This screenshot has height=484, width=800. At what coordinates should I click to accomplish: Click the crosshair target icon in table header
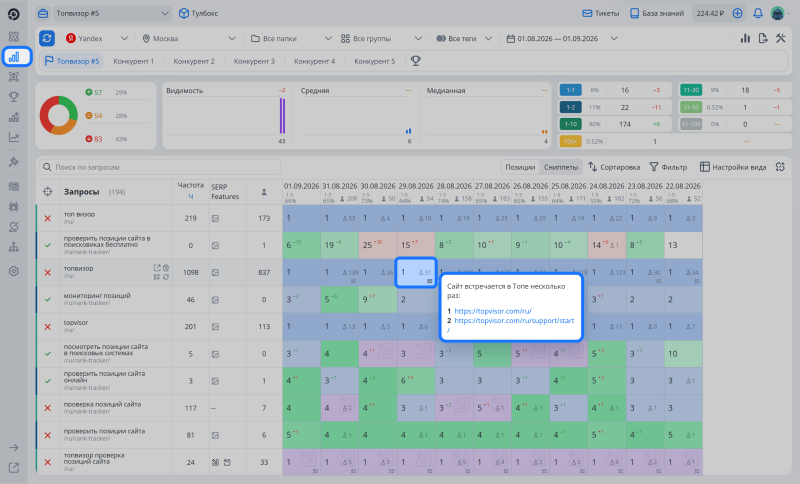click(47, 192)
